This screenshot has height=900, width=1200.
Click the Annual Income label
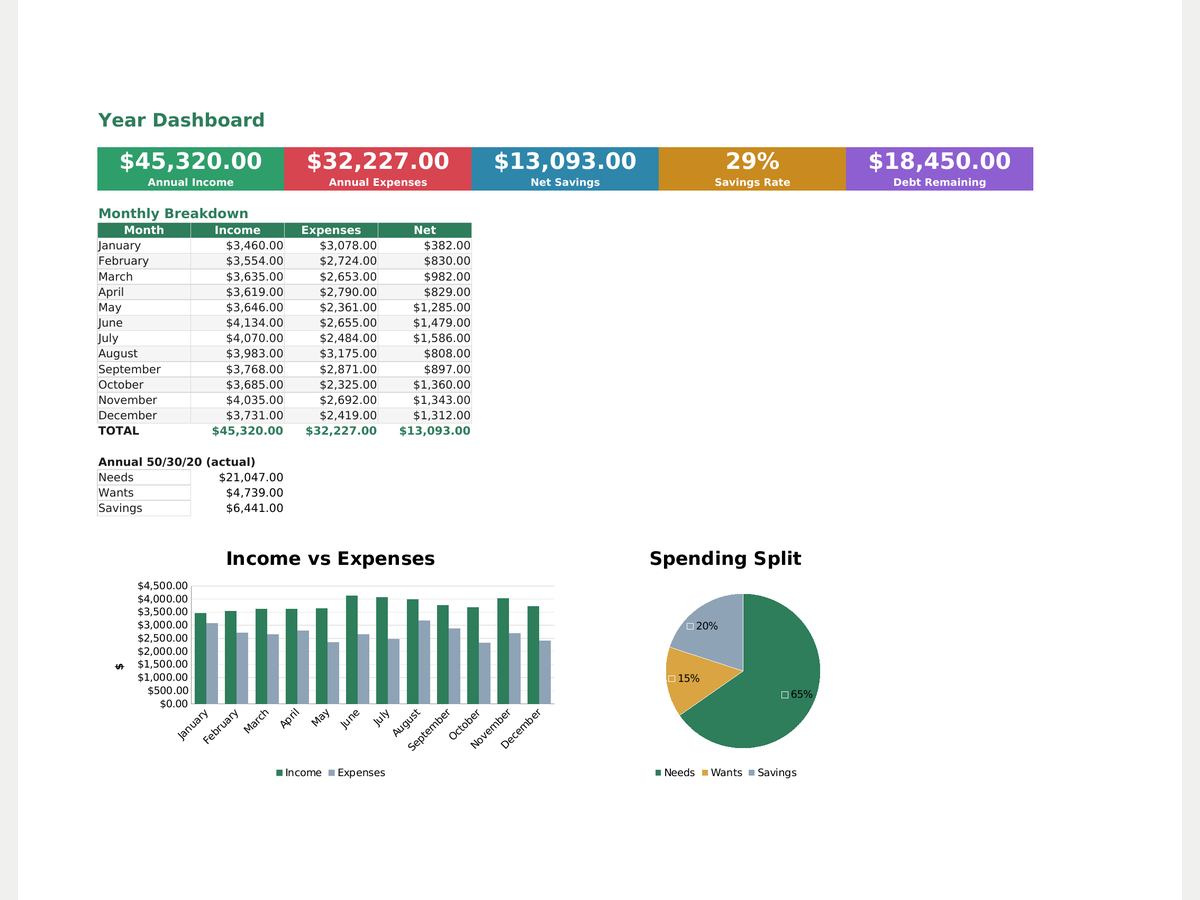tap(191, 183)
